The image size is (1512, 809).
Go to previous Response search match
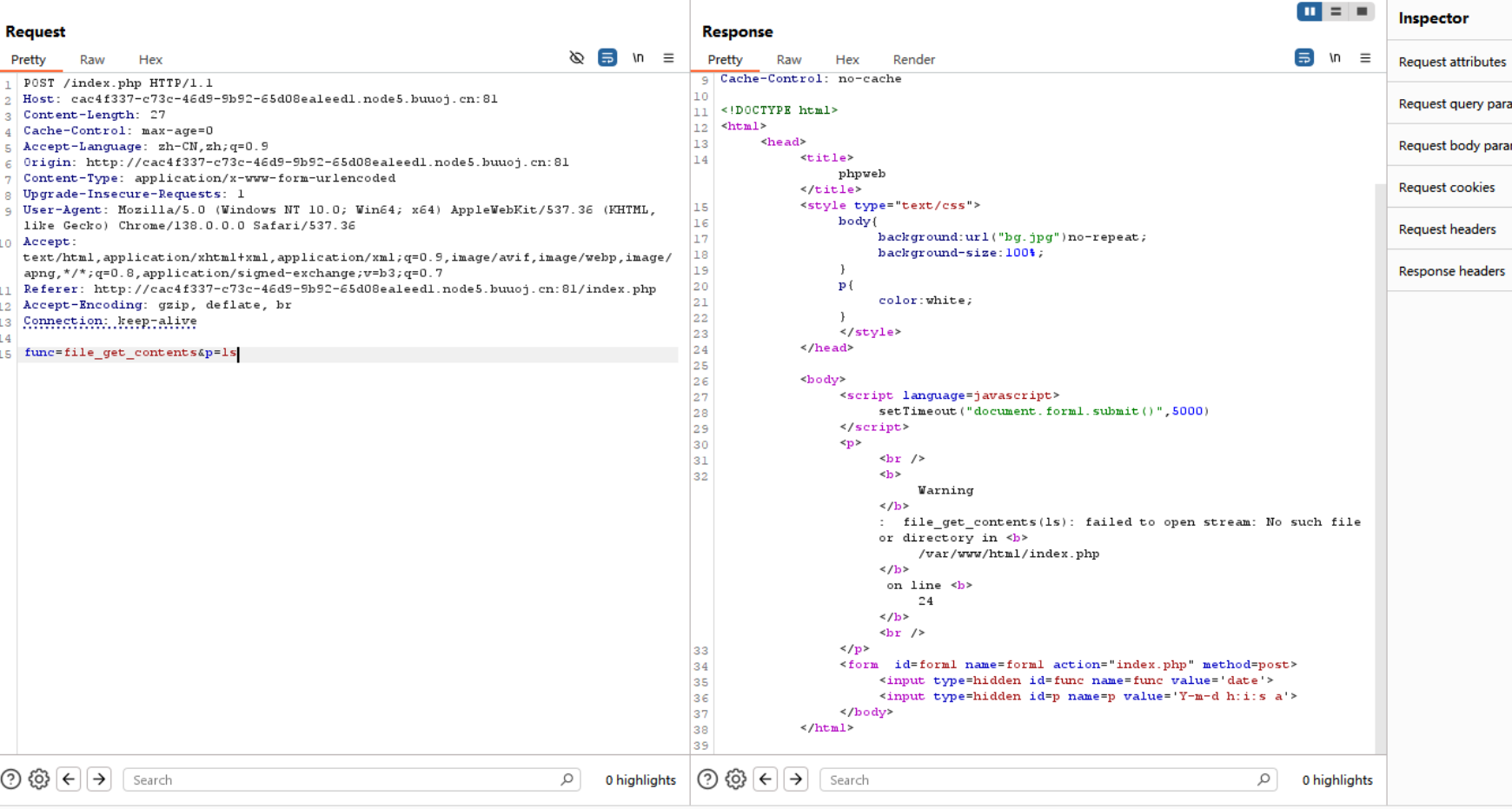tap(766, 779)
